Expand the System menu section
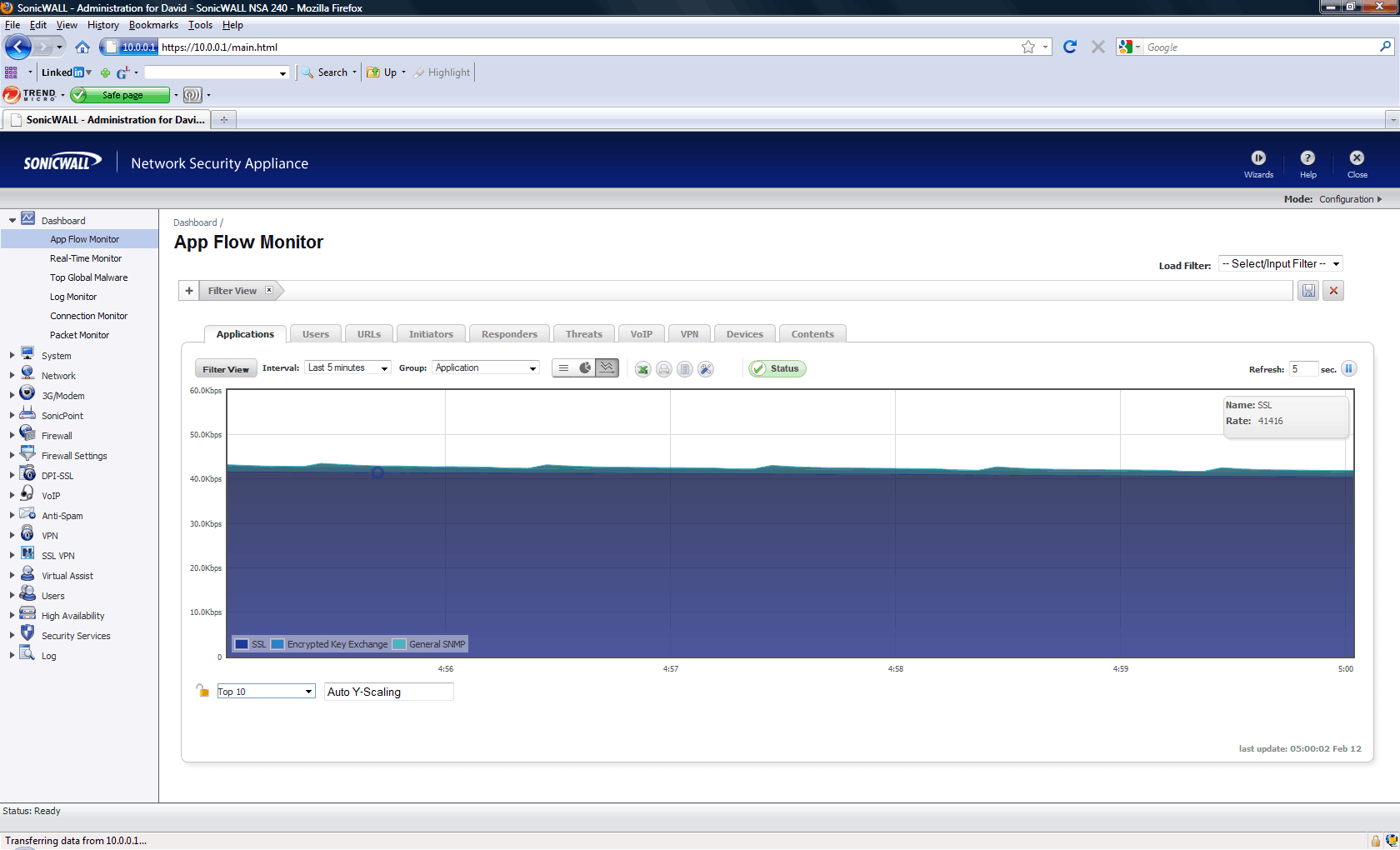Viewport: 1400px width, 850px height. [x=12, y=355]
